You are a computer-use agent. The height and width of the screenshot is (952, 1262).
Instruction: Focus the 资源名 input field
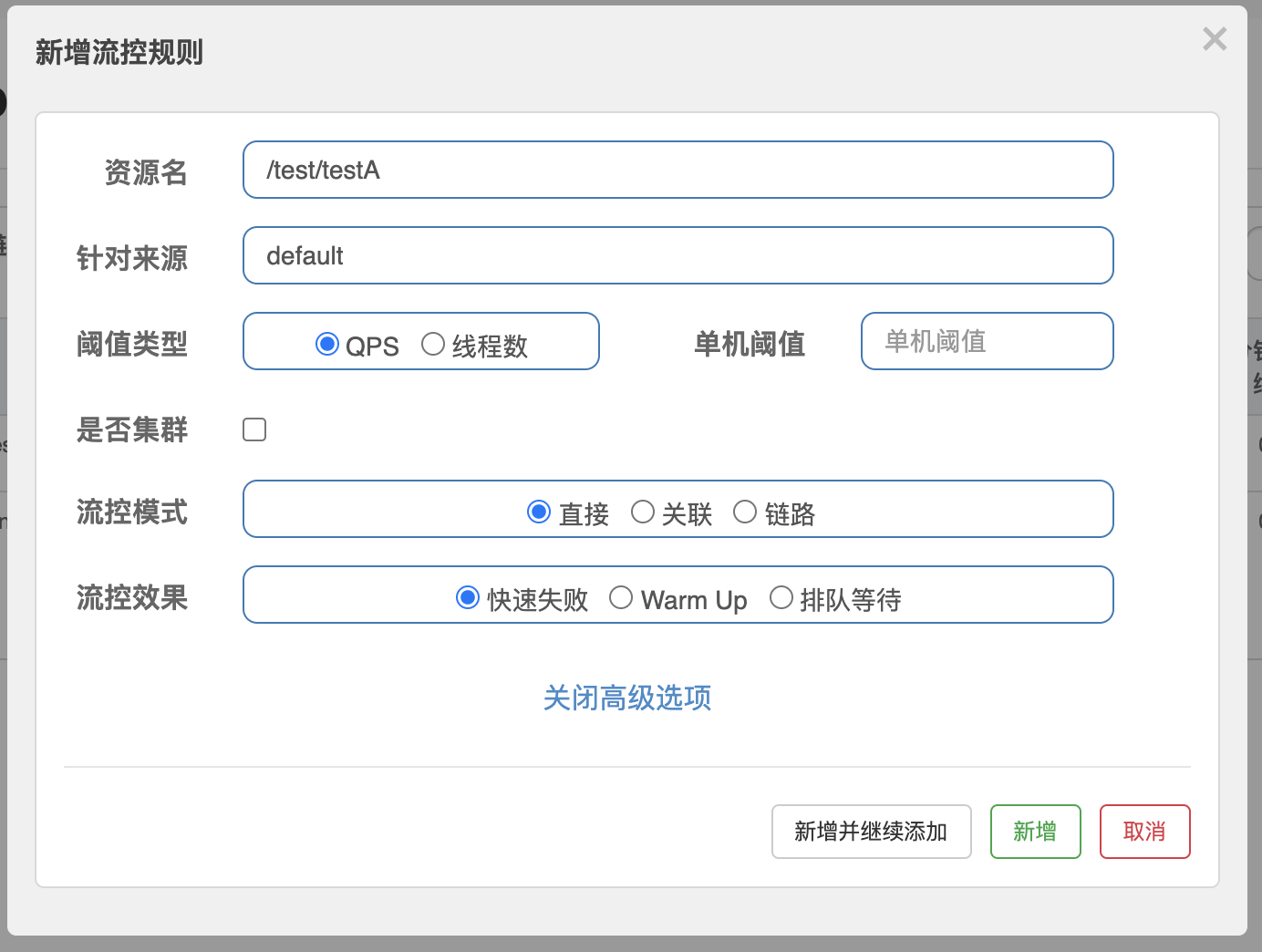(678, 170)
